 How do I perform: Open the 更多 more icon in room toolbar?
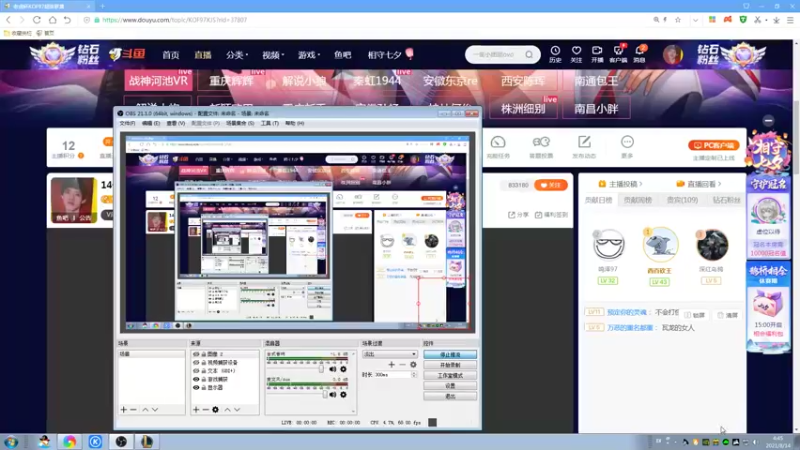click(x=627, y=141)
